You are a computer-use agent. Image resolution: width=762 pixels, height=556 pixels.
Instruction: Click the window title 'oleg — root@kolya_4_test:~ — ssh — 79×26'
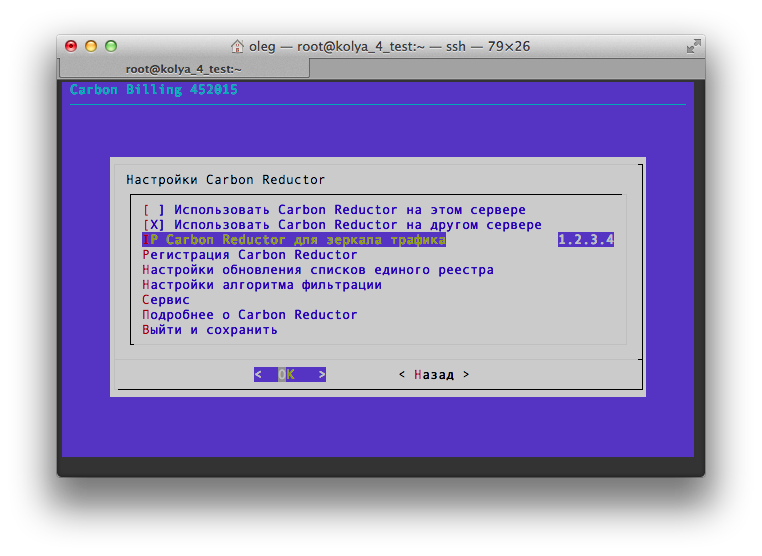pyautogui.click(x=389, y=47)
